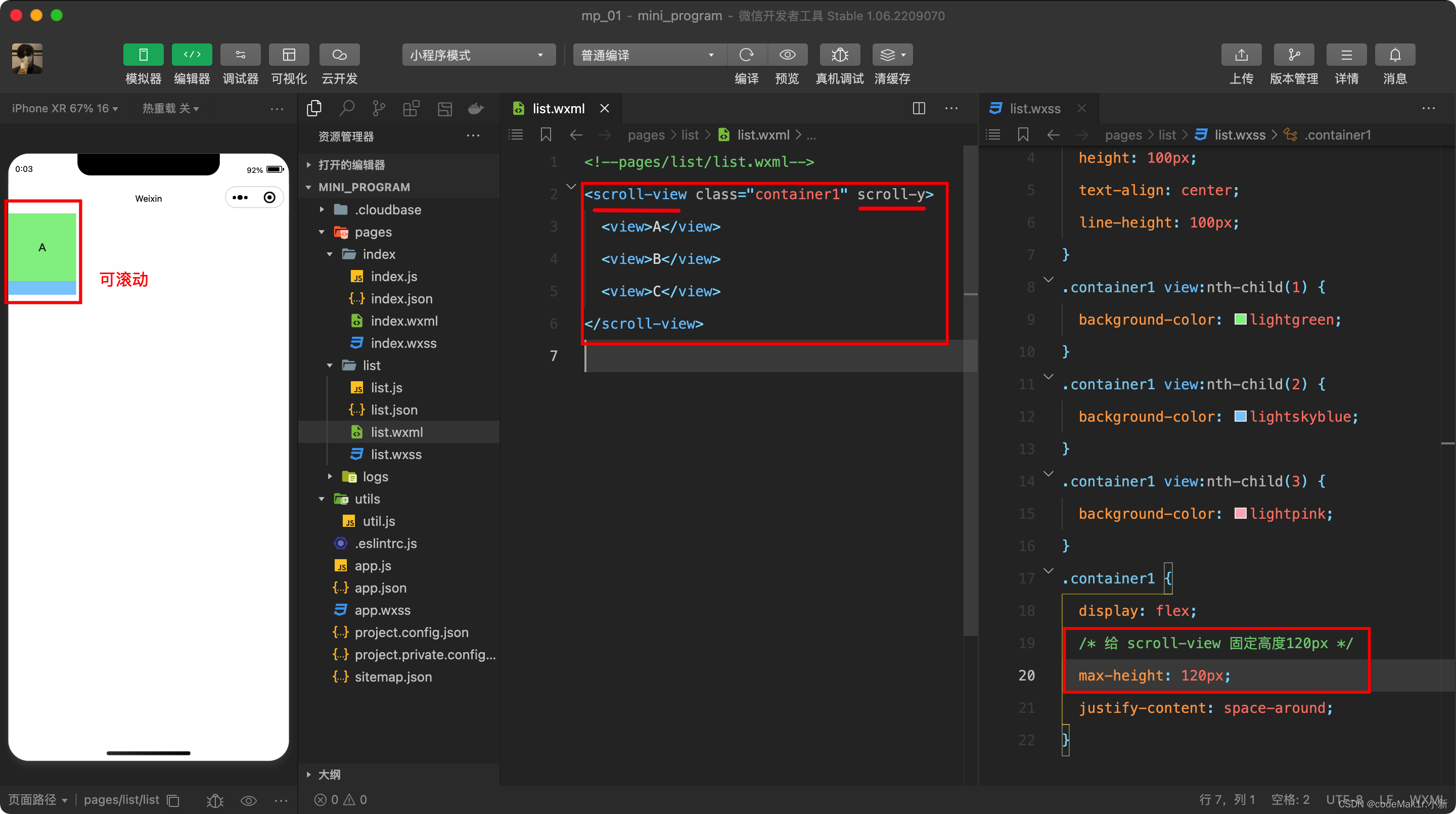Open message notifications (消息)
This screenshot has width=1456, height=814.
pos(1394,55)
